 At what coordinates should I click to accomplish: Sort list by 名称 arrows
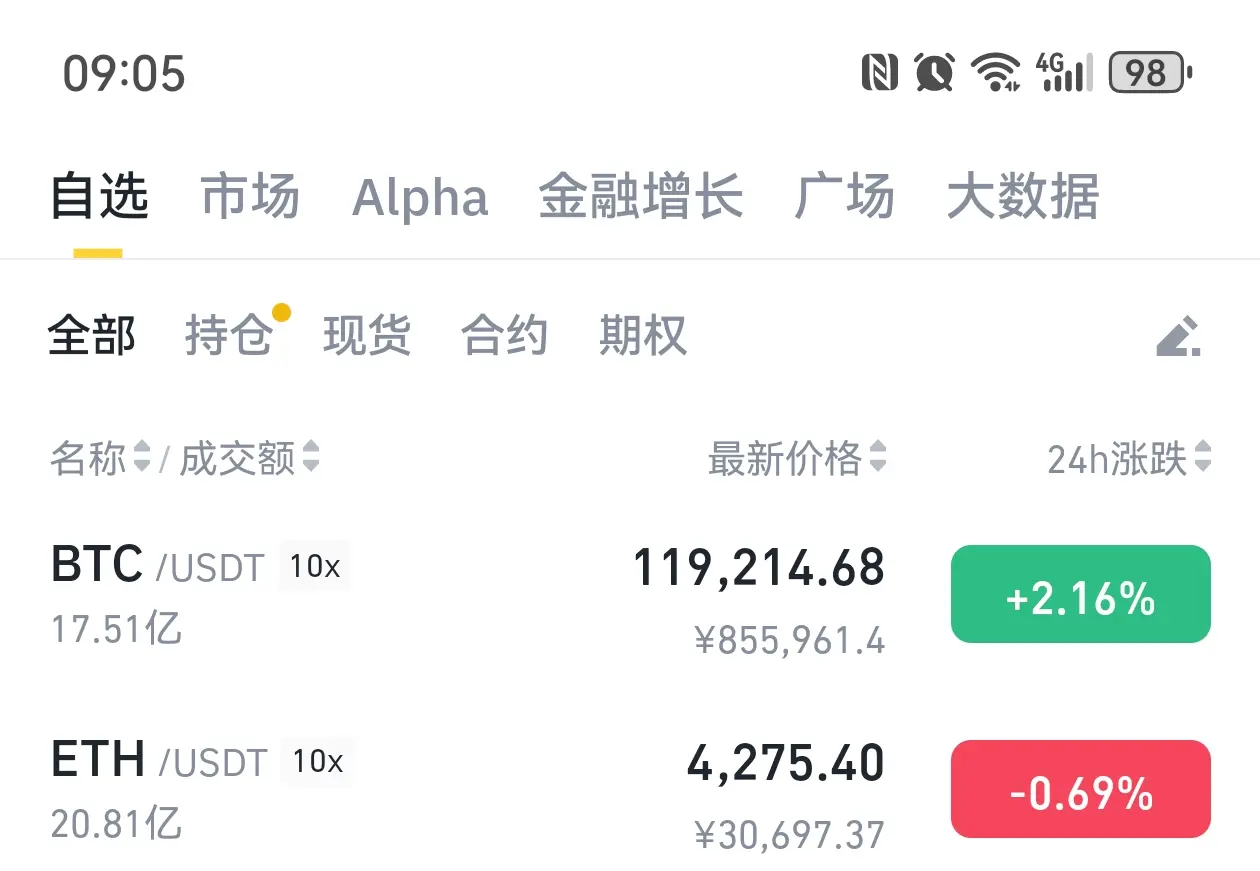tap(142, 459)
